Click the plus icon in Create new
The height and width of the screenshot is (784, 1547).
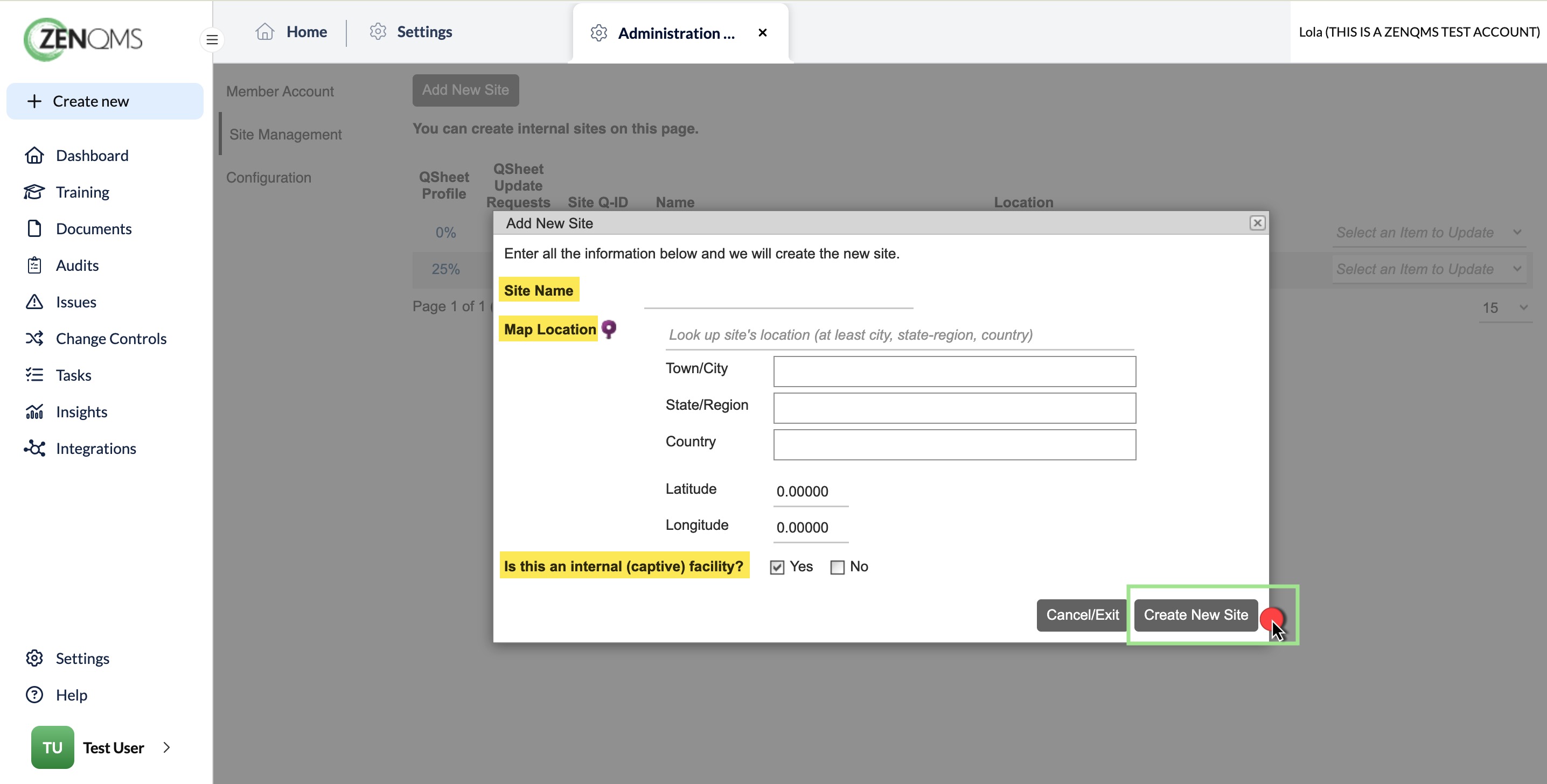point(34,101)
